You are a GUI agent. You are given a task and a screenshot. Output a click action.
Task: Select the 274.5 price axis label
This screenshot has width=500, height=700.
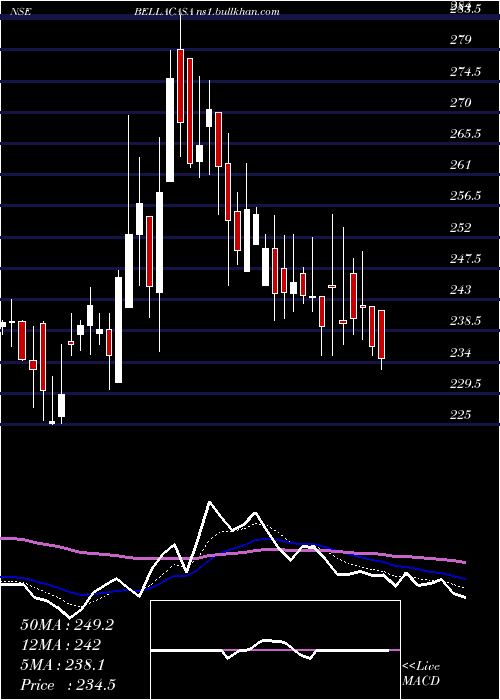(x=466, y=71)
